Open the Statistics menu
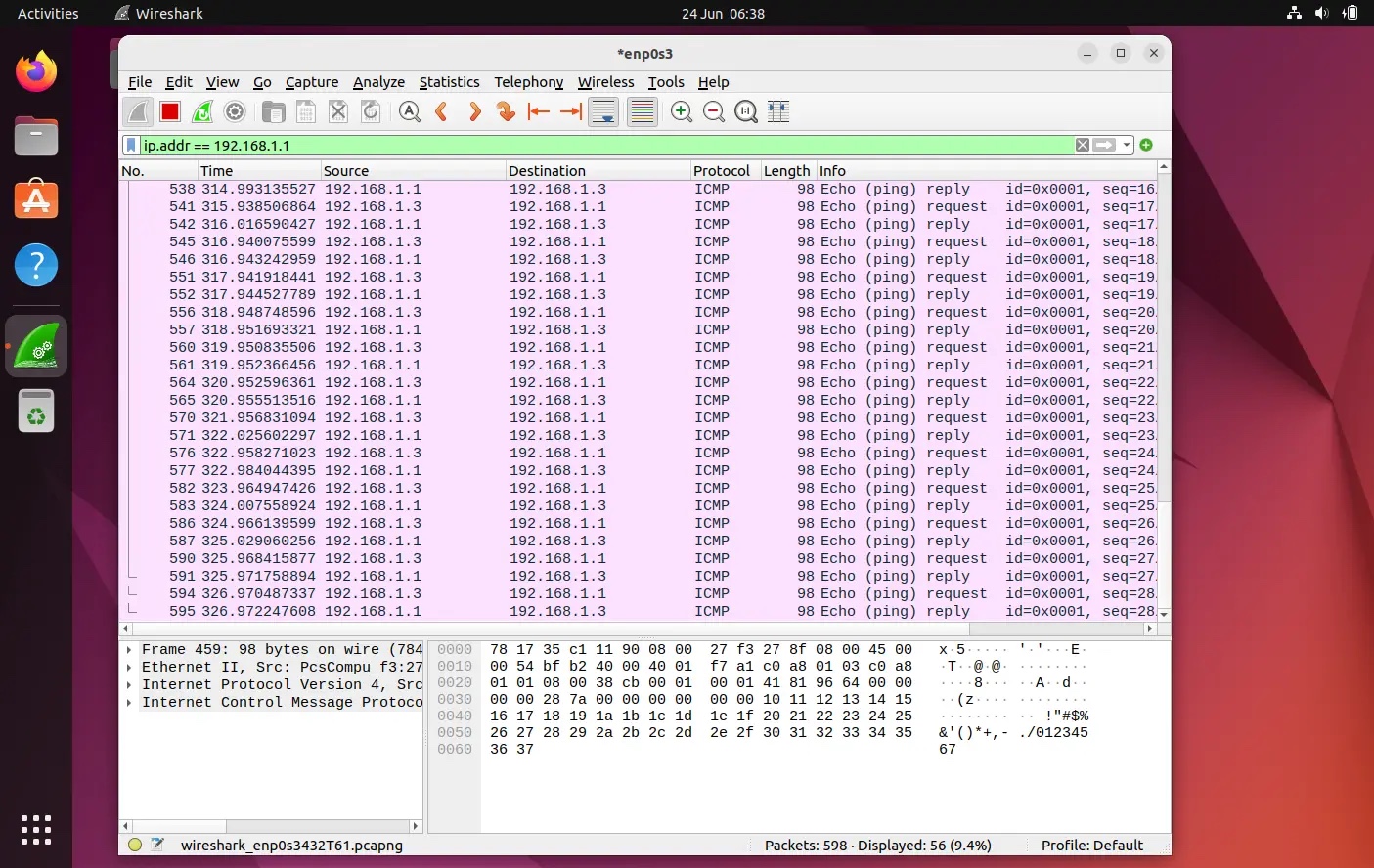Screen dimensions: 1374x868 pyautogui.click(x=450, y=82)
